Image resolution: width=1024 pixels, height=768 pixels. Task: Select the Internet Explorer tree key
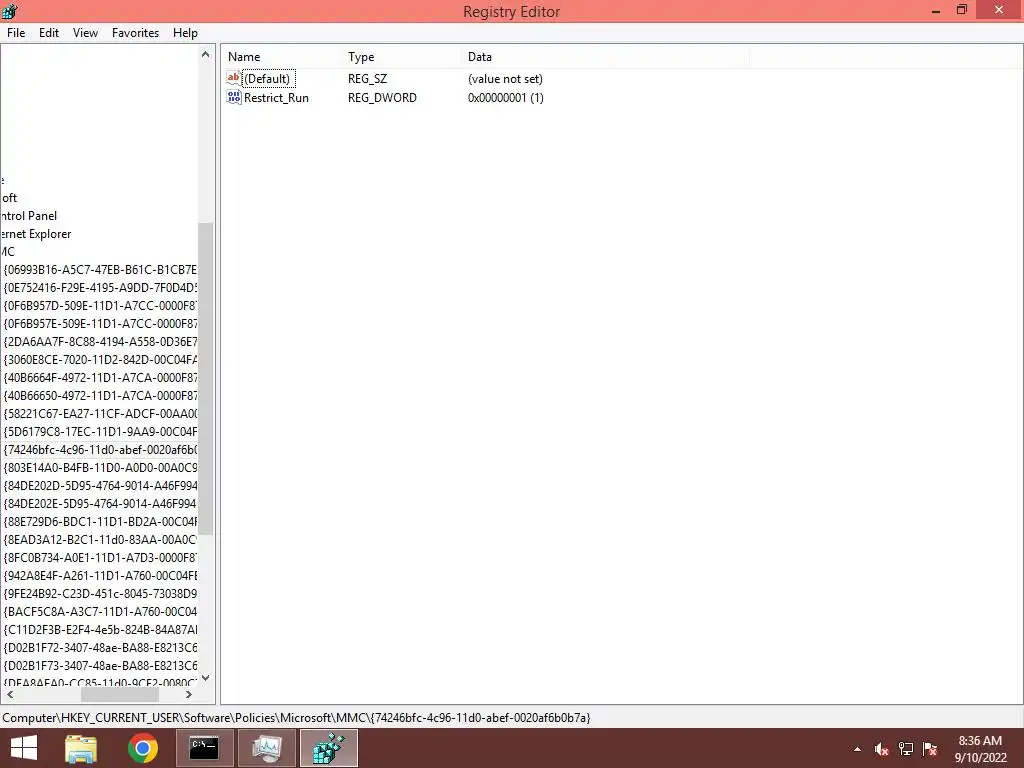(x=36, y=234)
